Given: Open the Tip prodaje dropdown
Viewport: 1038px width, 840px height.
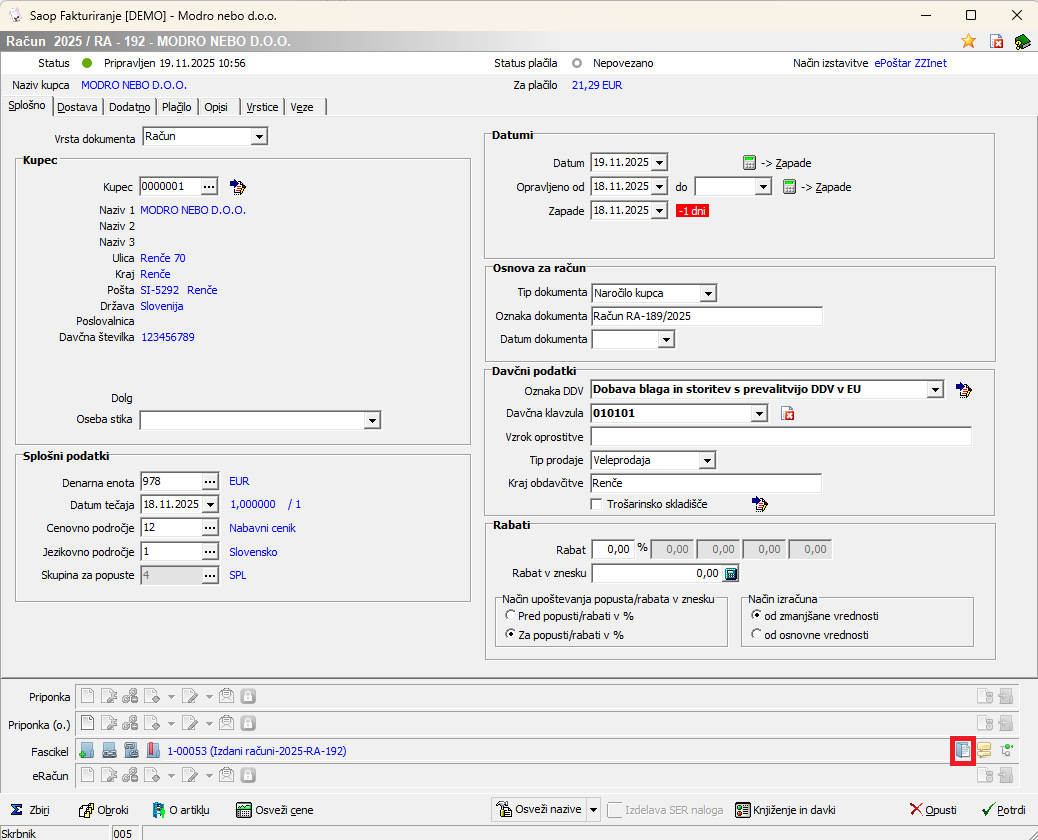Looking at the screenshot, I should tap(708, 460).
